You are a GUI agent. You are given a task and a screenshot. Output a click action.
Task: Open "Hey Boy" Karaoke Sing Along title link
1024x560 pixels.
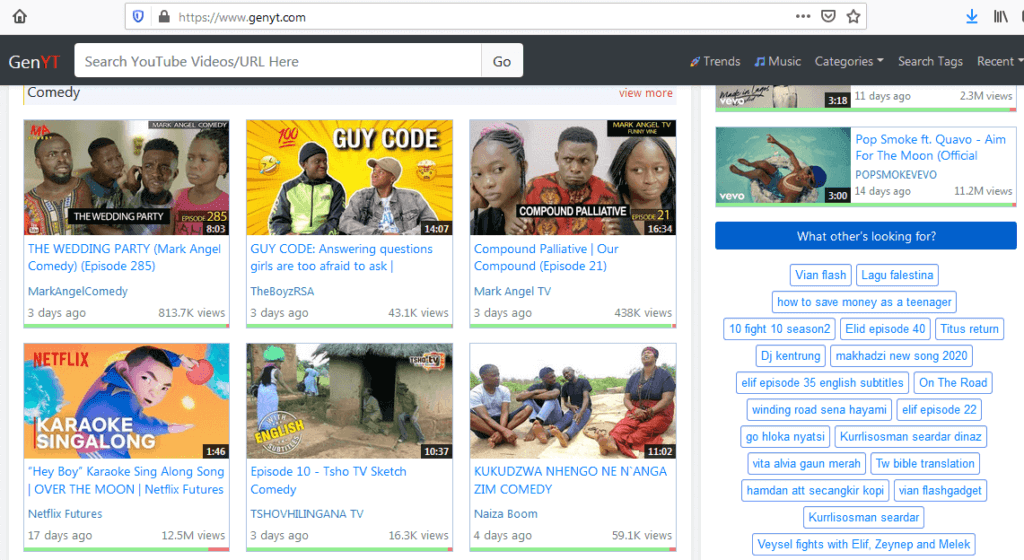tap(125, 480)
